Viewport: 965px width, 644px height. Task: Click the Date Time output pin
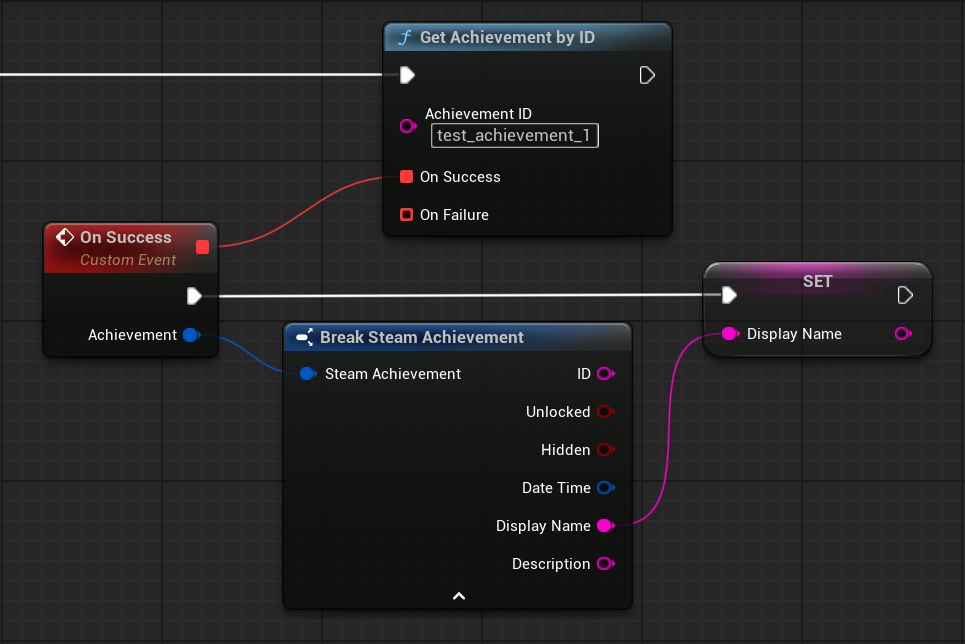tap(605, 488)
